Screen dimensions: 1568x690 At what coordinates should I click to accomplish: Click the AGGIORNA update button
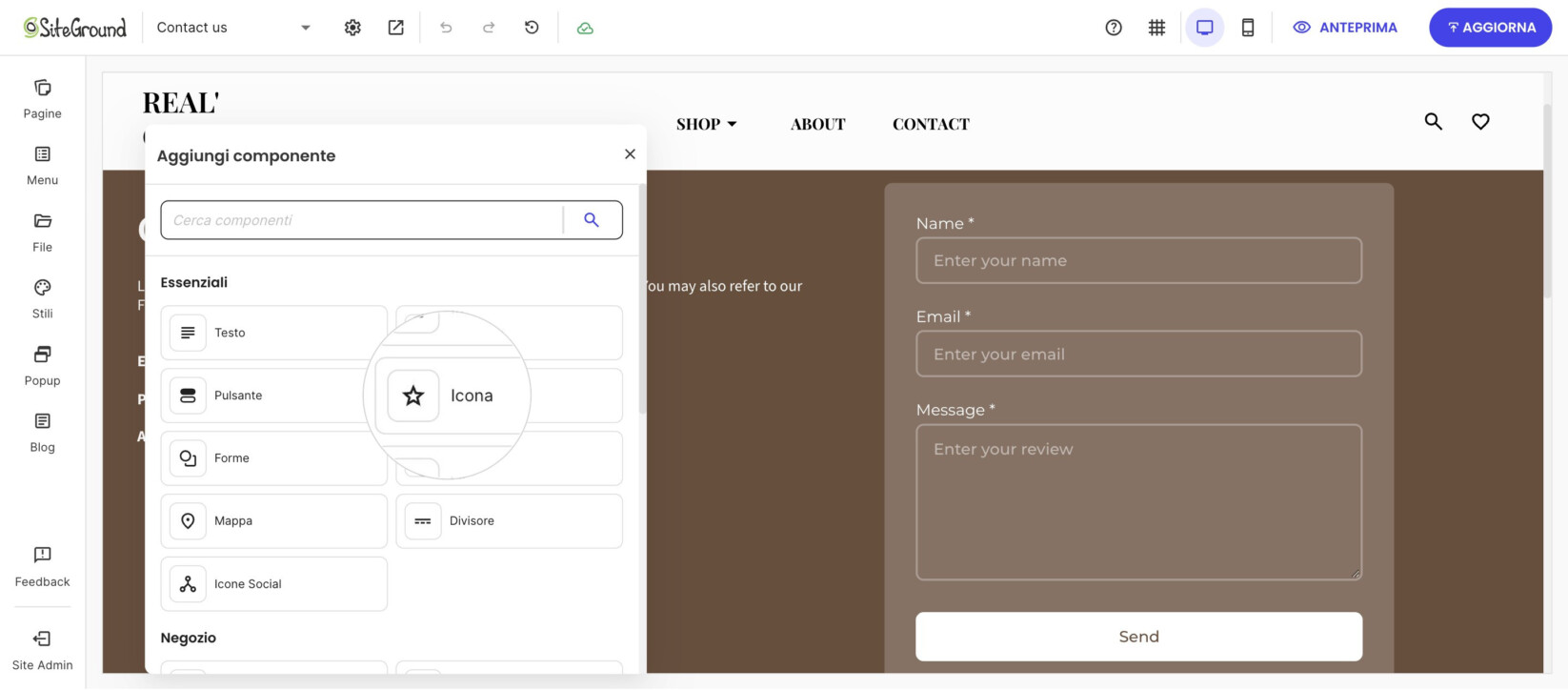1490,28
